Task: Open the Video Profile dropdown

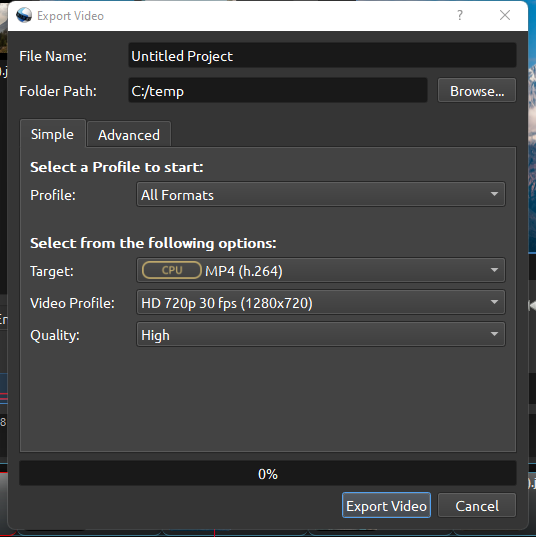Action: (x=321, y=302)
